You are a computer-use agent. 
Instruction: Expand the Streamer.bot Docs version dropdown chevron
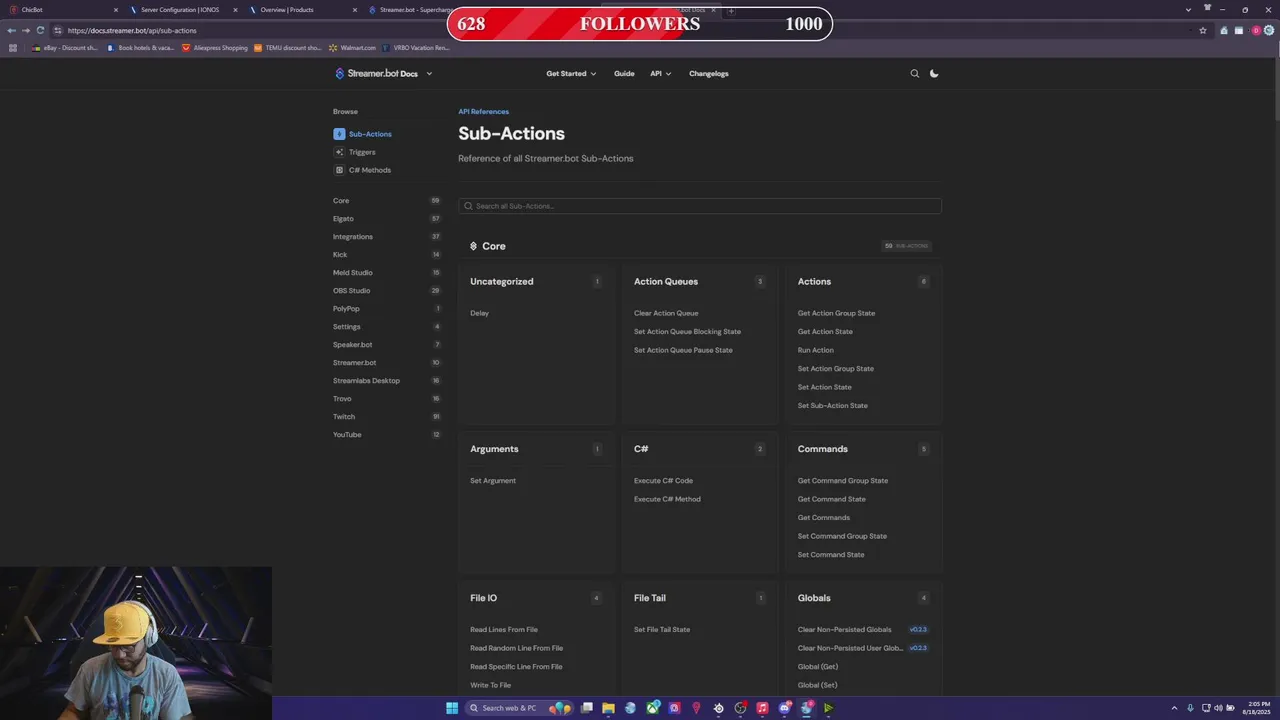(x=429, y=73)
